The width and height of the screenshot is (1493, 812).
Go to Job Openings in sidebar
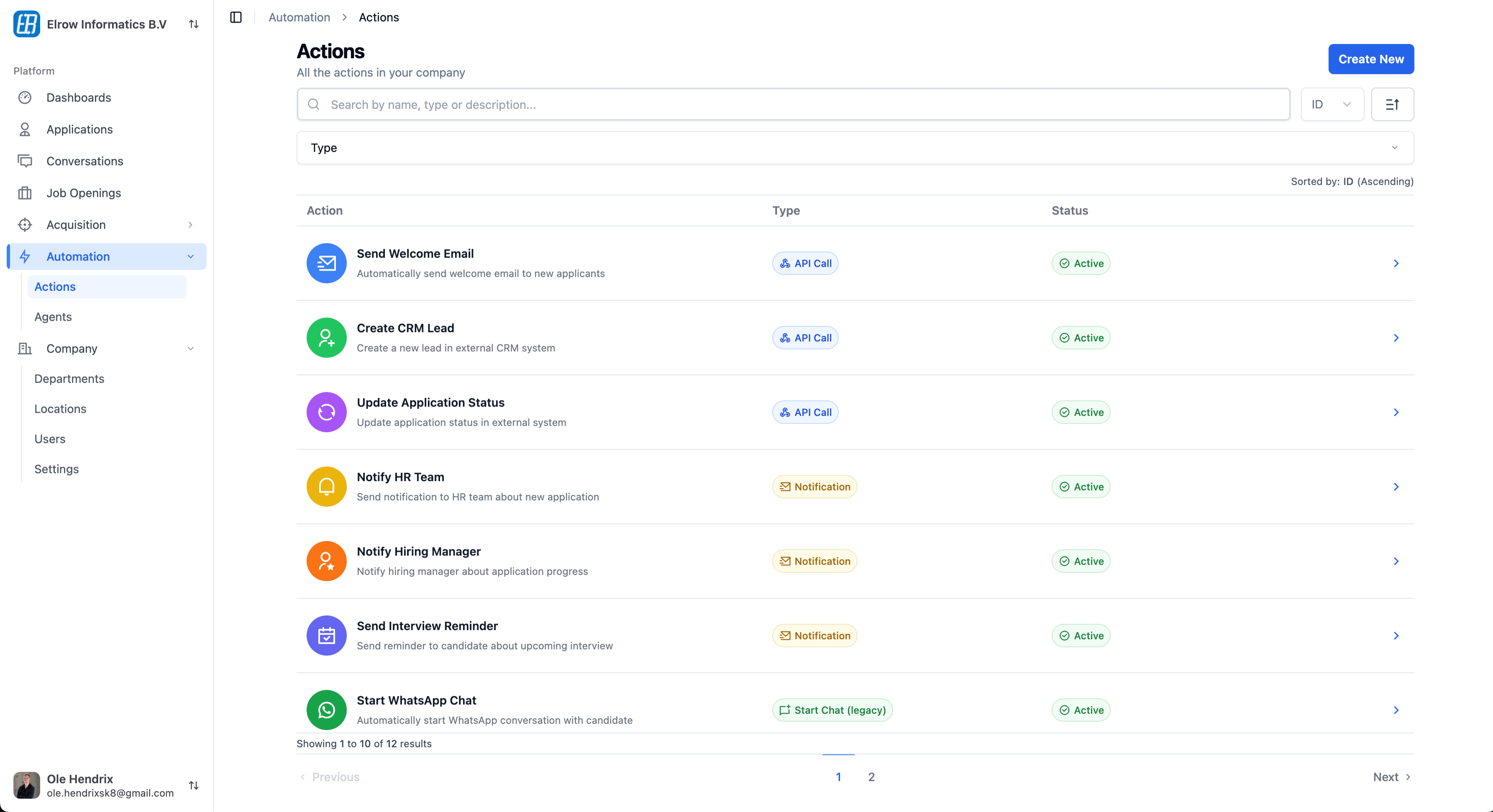pos(84,193)
